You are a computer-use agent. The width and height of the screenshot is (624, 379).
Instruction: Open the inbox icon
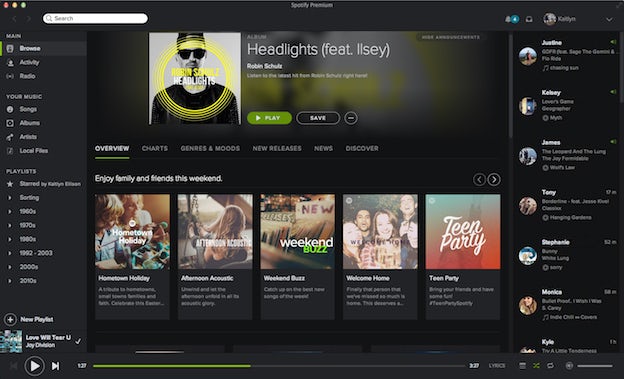pos(529,19)
